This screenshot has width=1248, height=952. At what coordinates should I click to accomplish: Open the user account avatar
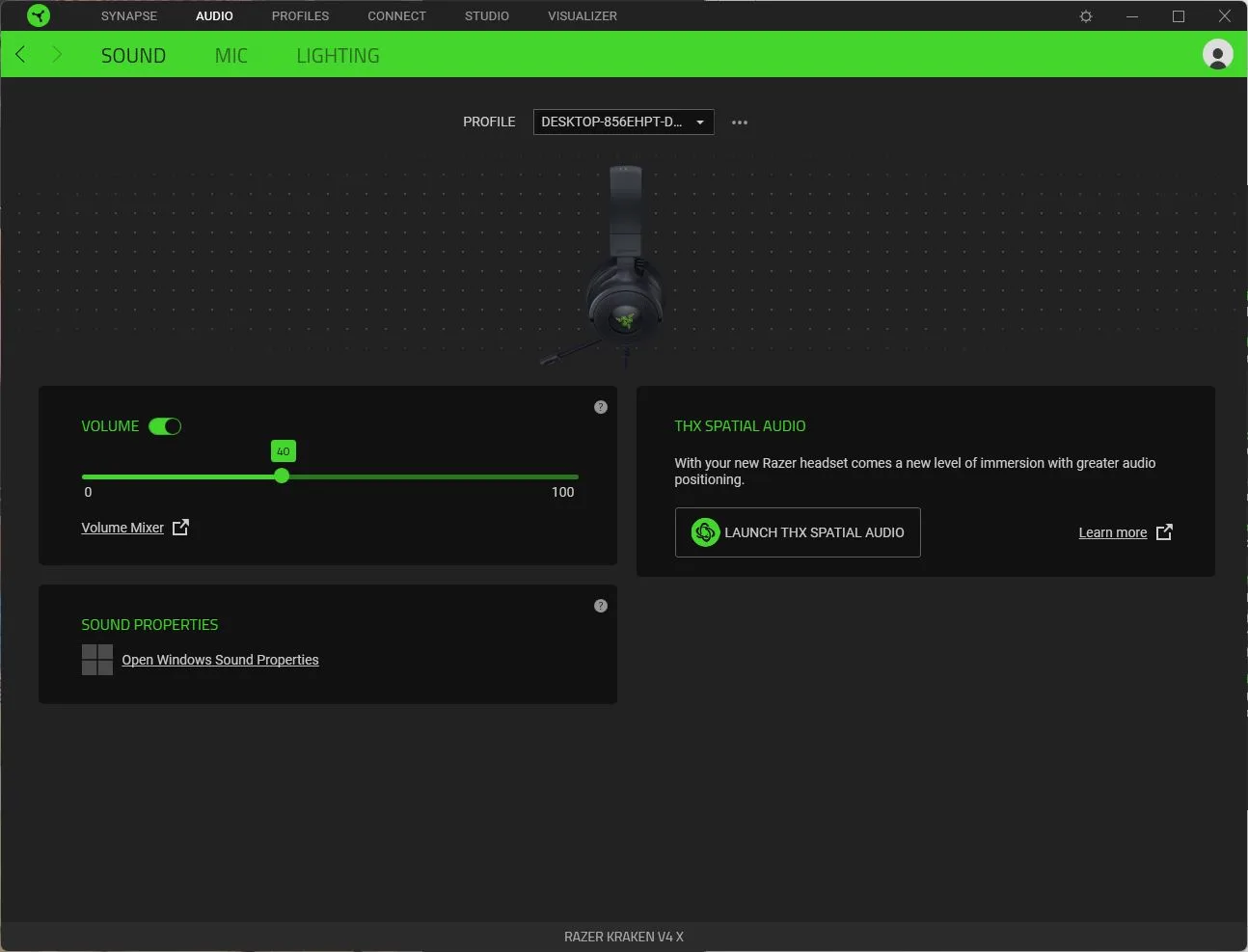(x=1217, y=54)
